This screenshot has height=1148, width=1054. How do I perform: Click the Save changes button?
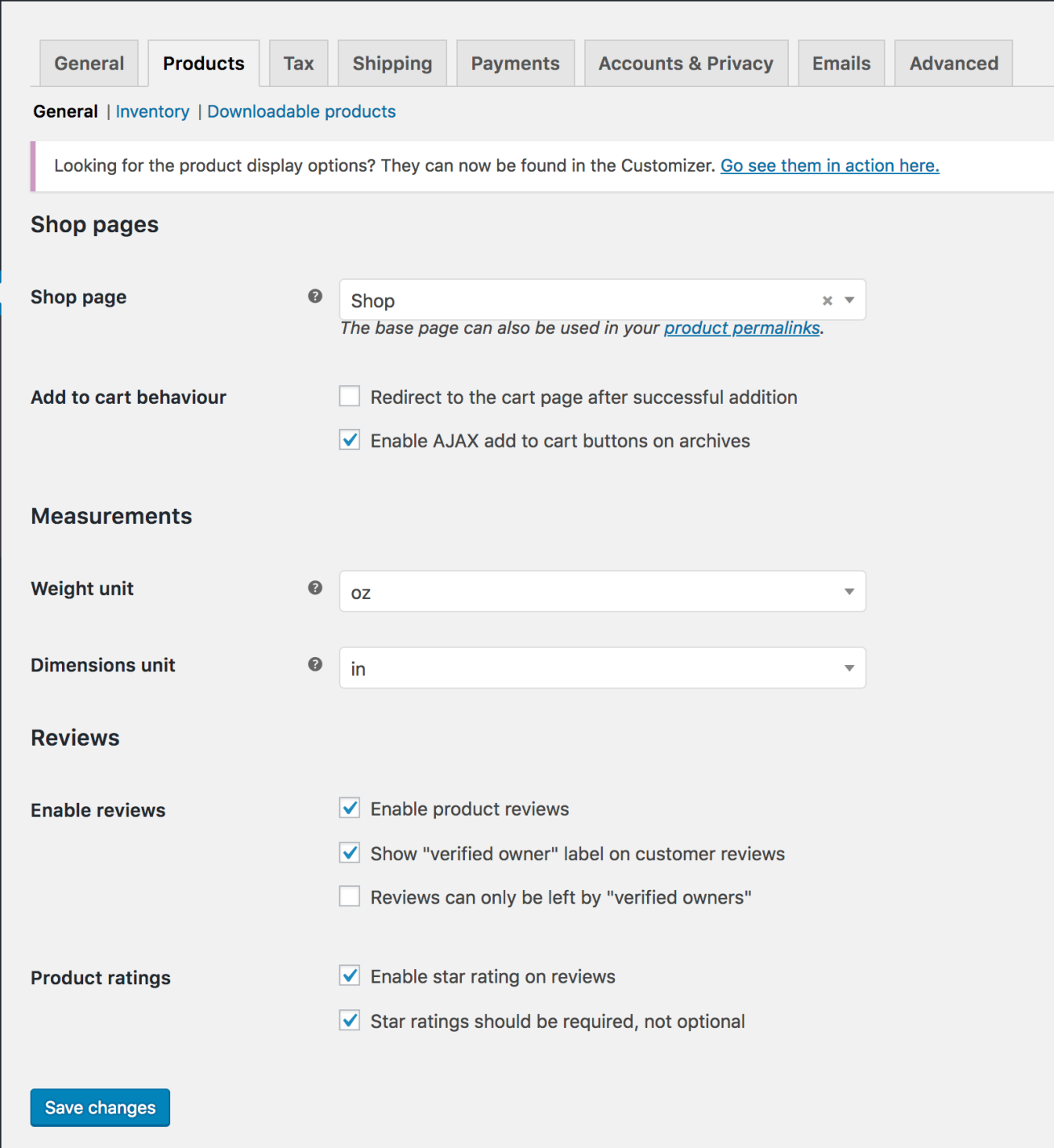pyautogui.click(x=99, y=1107)
